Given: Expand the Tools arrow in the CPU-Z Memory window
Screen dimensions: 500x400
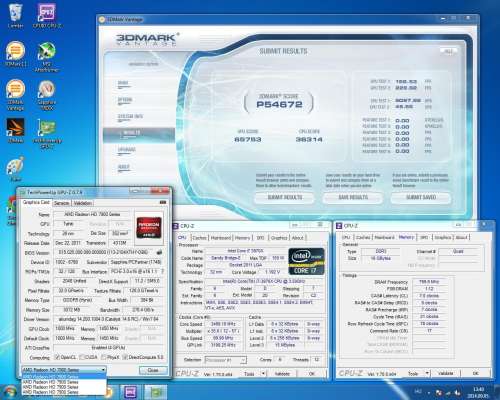Looking at the screenshot, I should [x=427, y=373].
